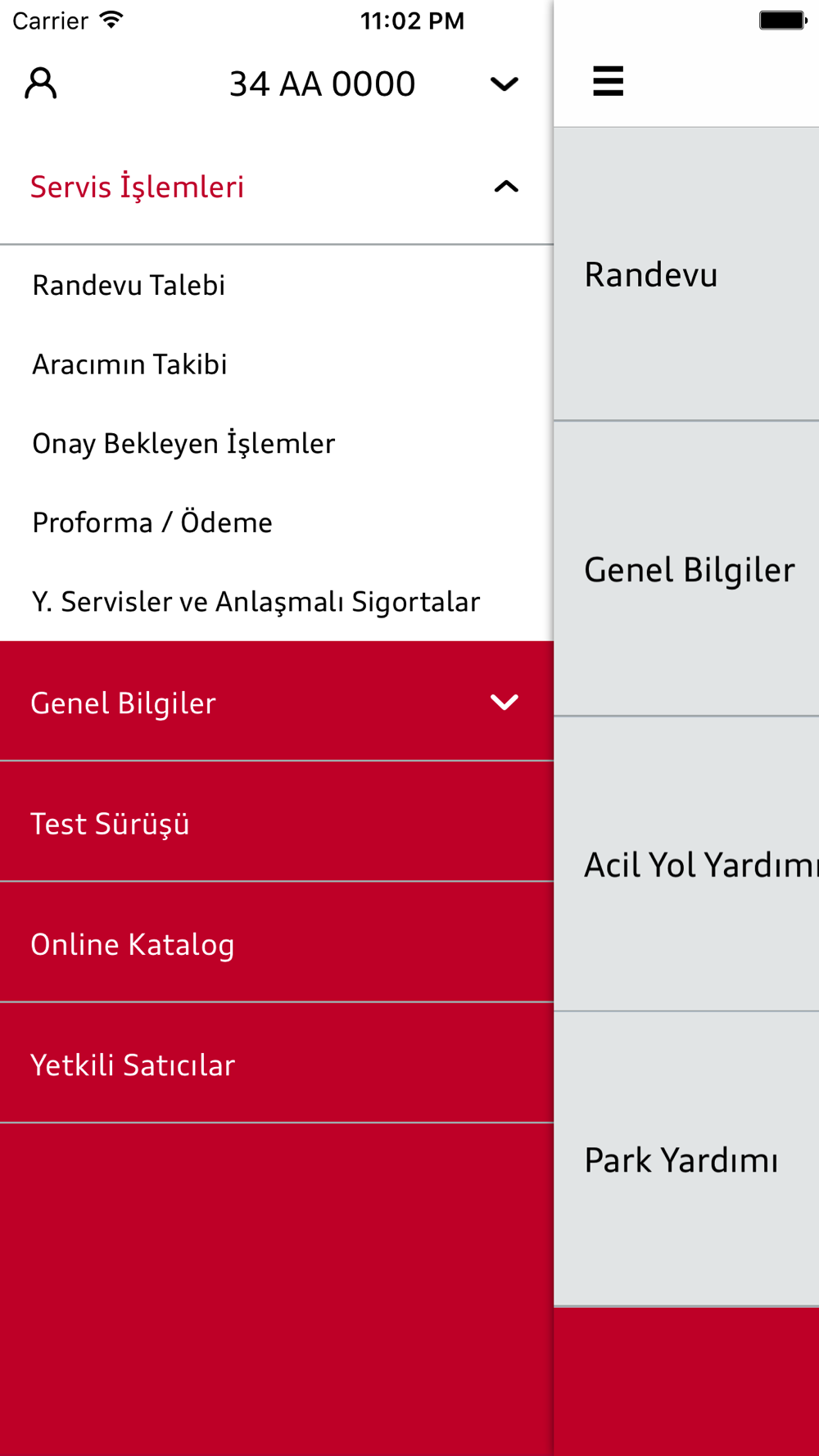Tap the 34 AA 0000 plate text
Image resolution: width=819 pixels, height=1456 pixels.
point(322,84)
